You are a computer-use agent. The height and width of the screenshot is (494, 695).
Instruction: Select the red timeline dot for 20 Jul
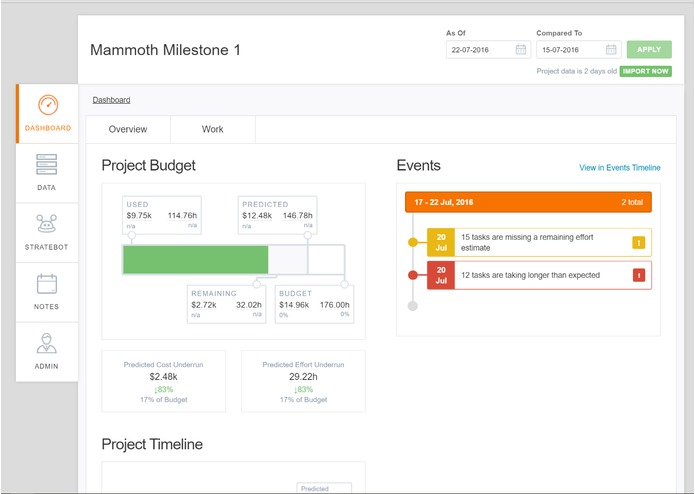tap(413, 275)
